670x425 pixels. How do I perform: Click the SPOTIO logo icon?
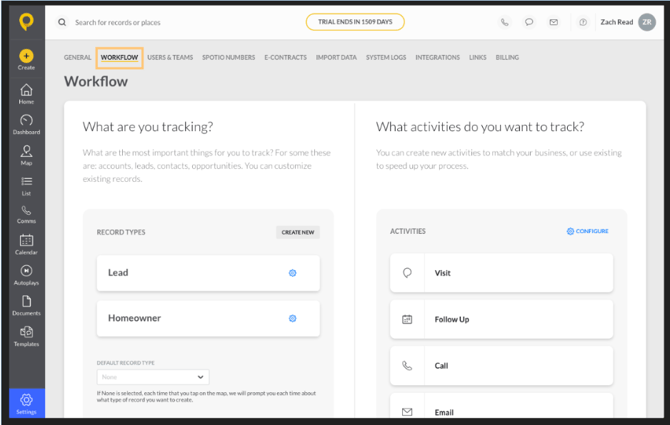26,21
